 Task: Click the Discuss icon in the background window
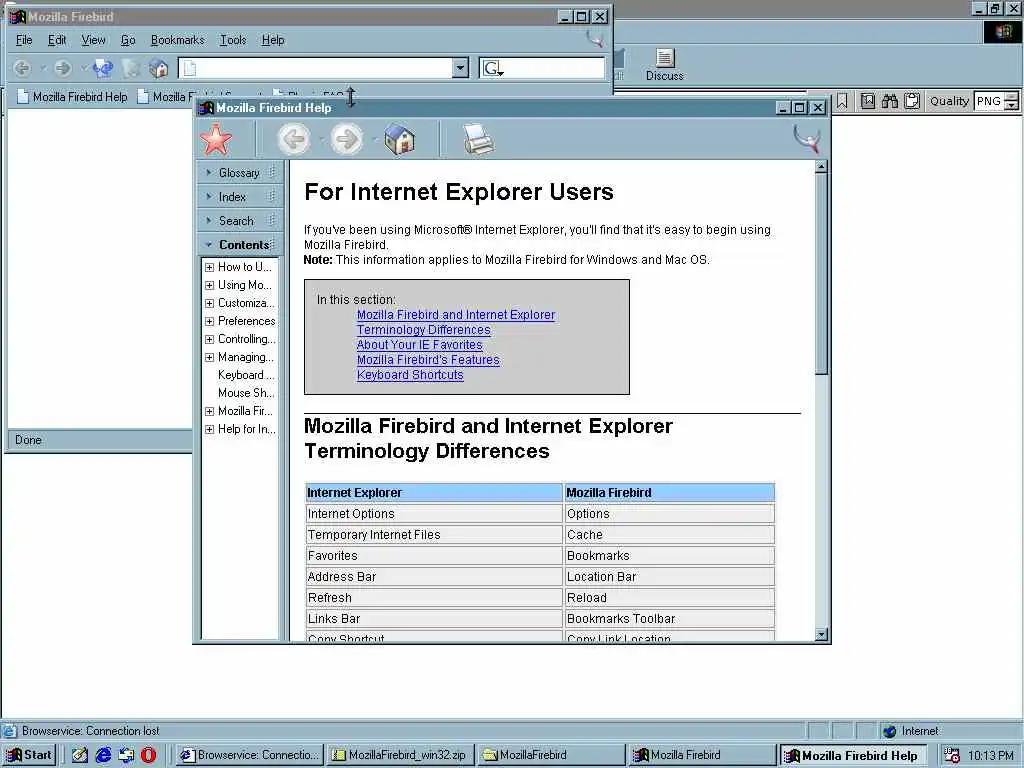[x=665, y=65]
